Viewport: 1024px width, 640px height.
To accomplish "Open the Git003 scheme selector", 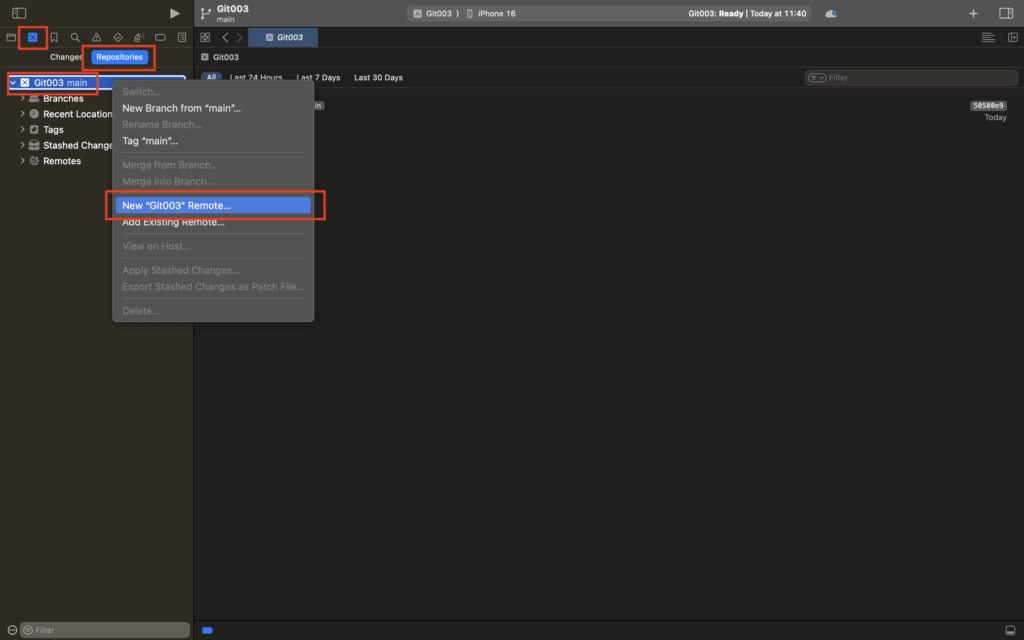I will tap(432, 13).
